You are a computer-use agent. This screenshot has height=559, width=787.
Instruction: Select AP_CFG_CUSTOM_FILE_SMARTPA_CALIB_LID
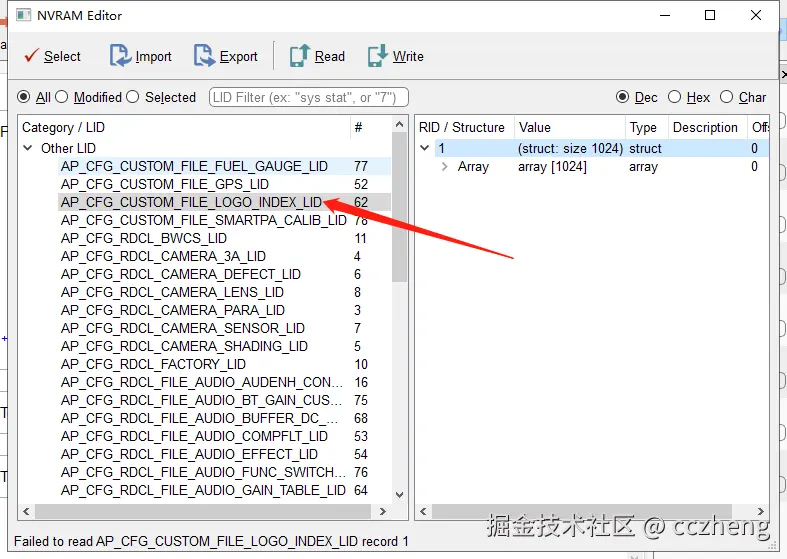[x=203, y=220]
